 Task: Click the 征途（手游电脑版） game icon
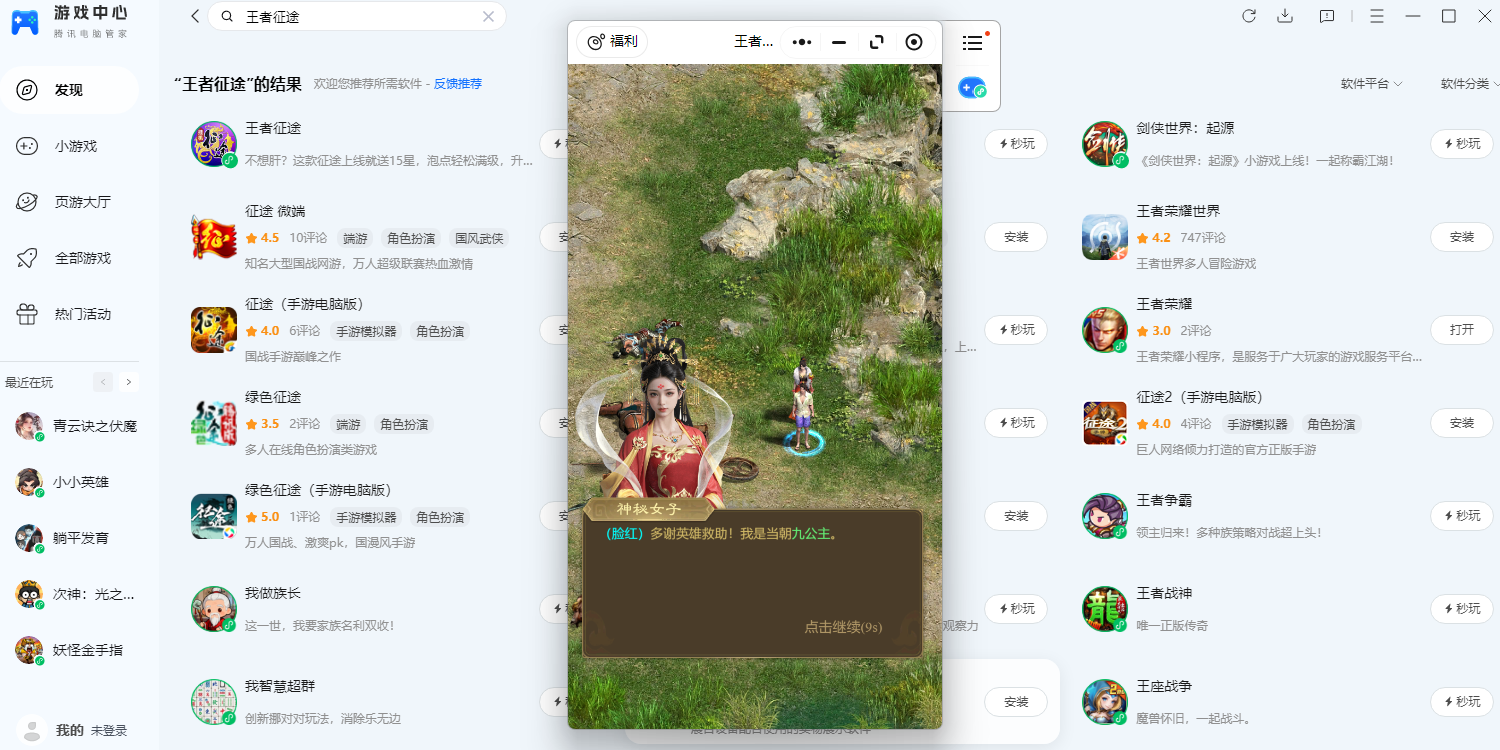214,330
